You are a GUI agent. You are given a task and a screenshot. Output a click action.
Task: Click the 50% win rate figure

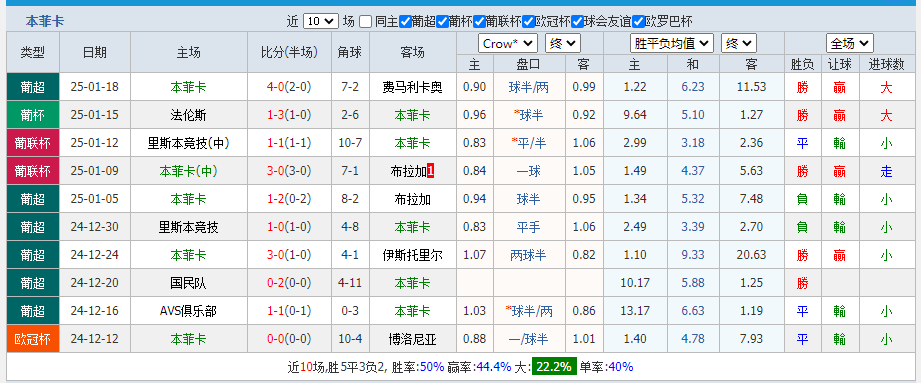(432, 367)
